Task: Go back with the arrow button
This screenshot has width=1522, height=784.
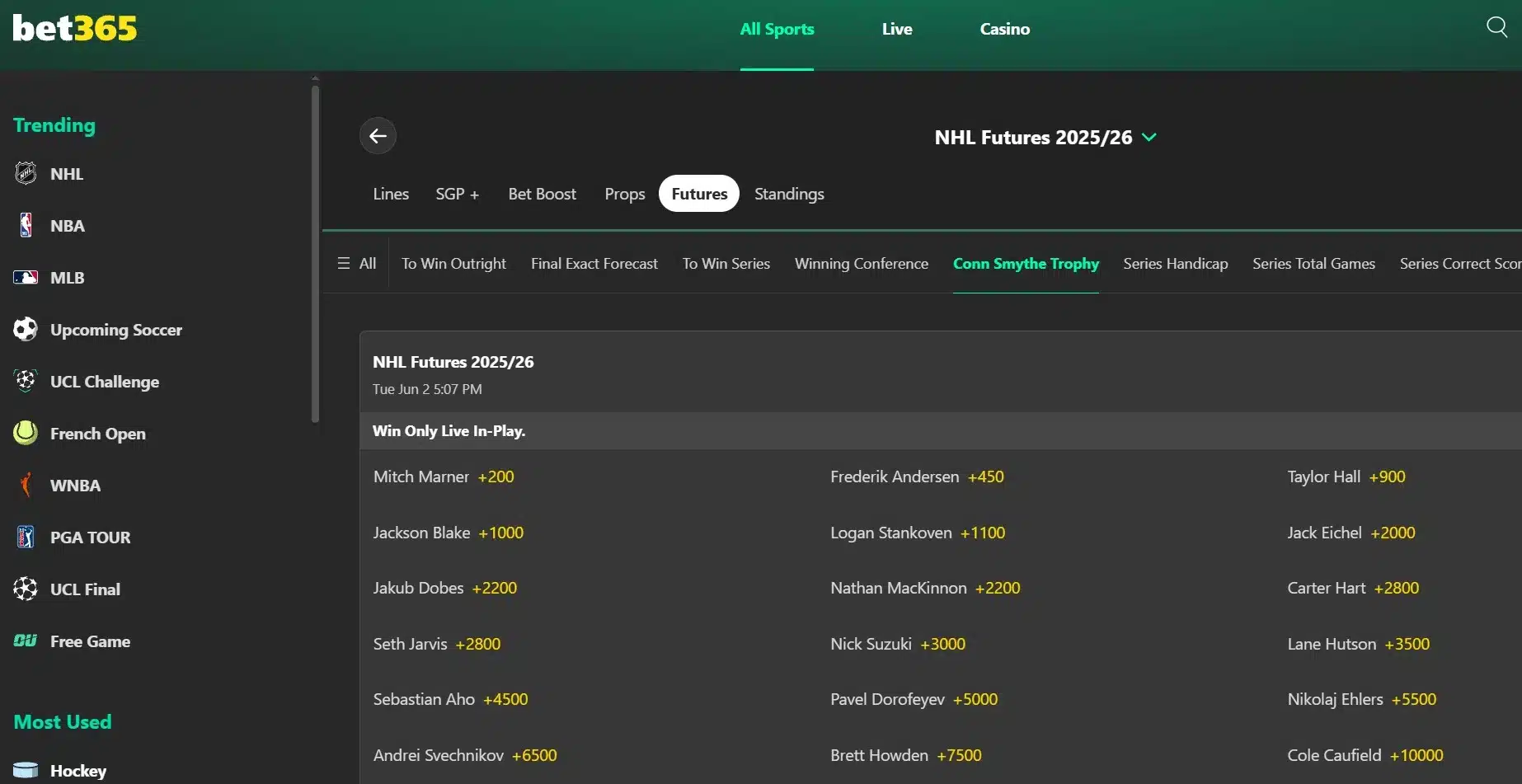Action: point(378,136)
